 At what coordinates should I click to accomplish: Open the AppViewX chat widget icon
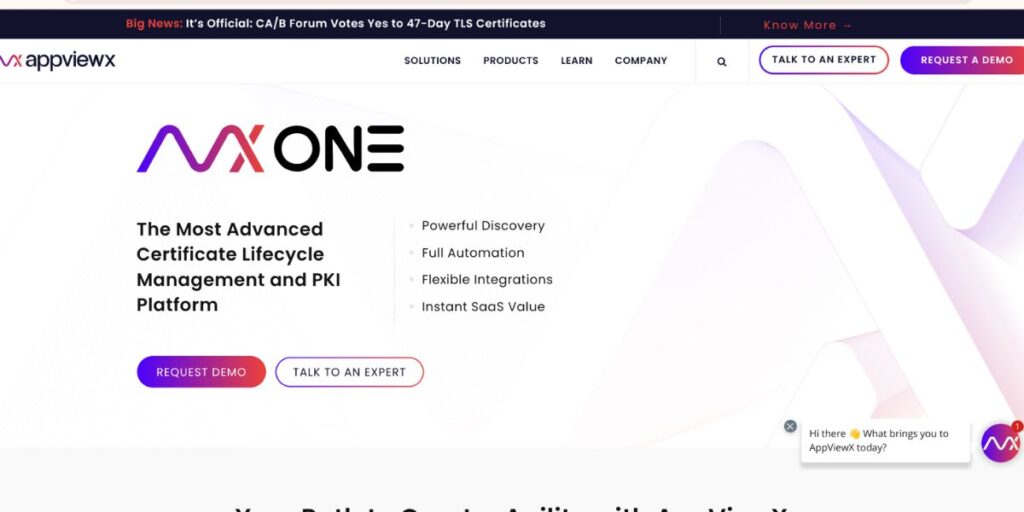pyautogui.click(x=1000, y=442)
